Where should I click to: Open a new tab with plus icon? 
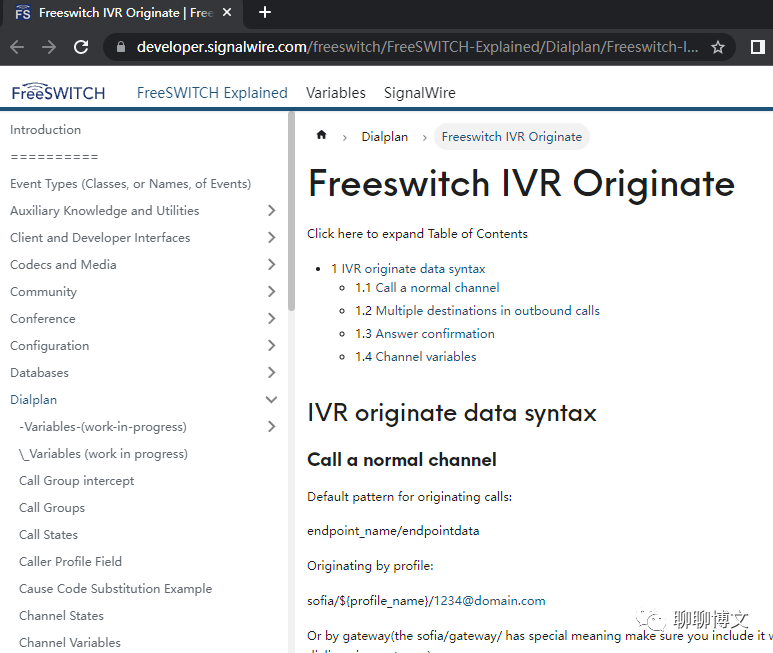click(x=265, y=12)
